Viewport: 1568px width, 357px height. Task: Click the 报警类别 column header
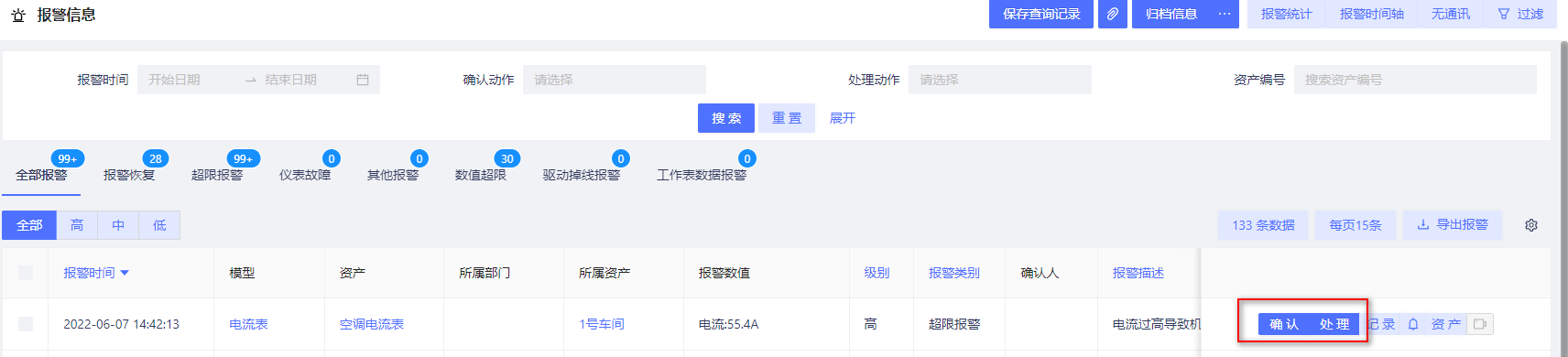point(954,273)
